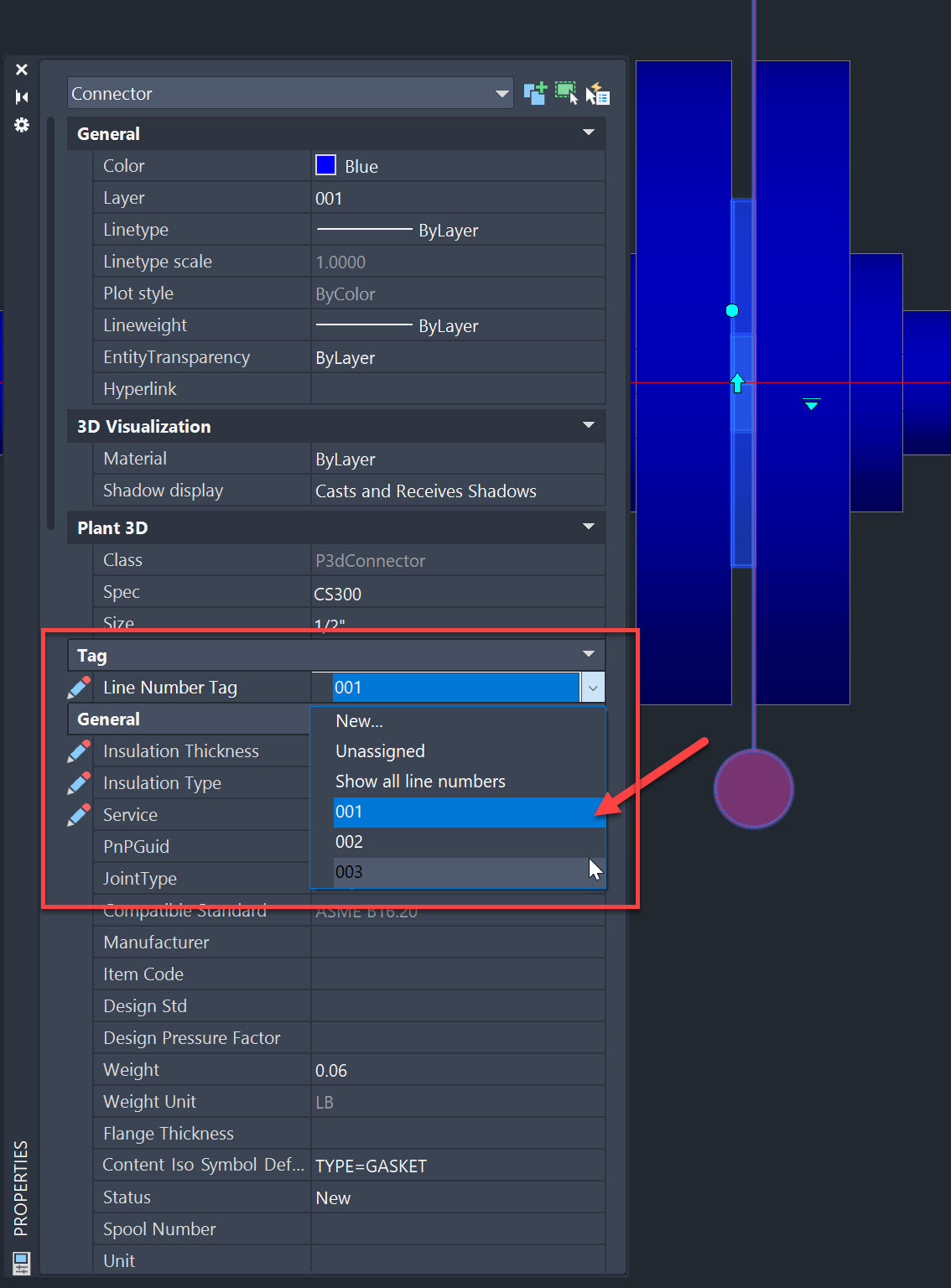The width and height of the screenshot is (951, 1288).
Task: Click the pencil icon beside Service
Action: pyautogui.click(x=78, y=814)
